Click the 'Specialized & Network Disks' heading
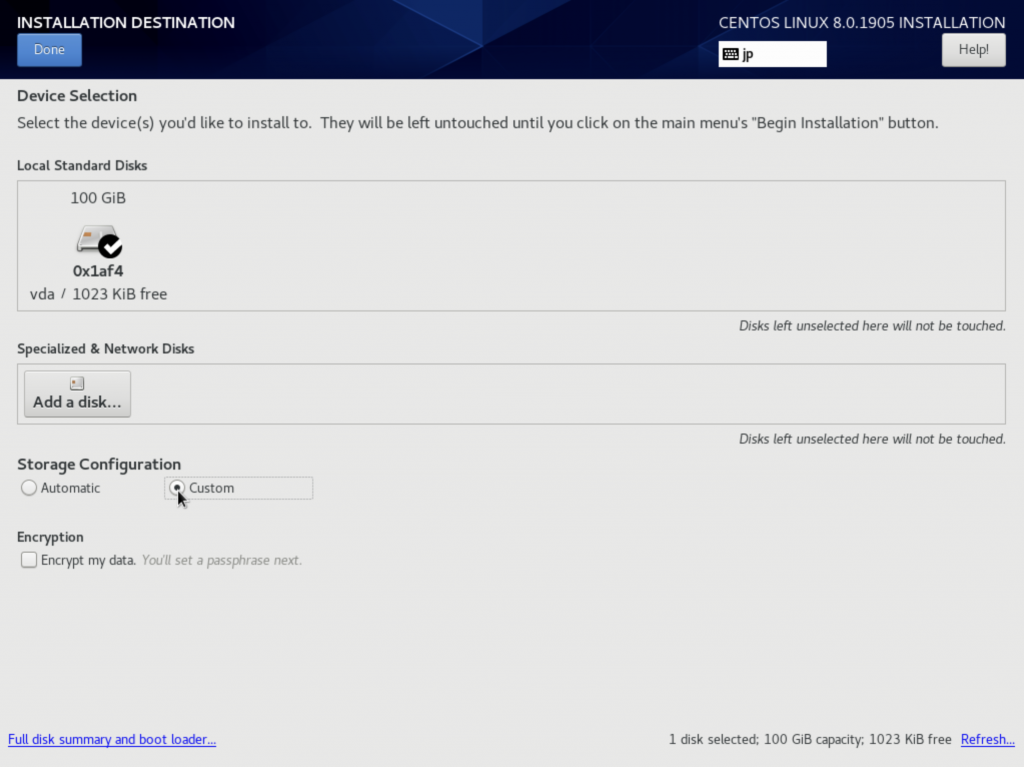The width and height of the screenshot is (1024, 767). [x=106, y=349]
